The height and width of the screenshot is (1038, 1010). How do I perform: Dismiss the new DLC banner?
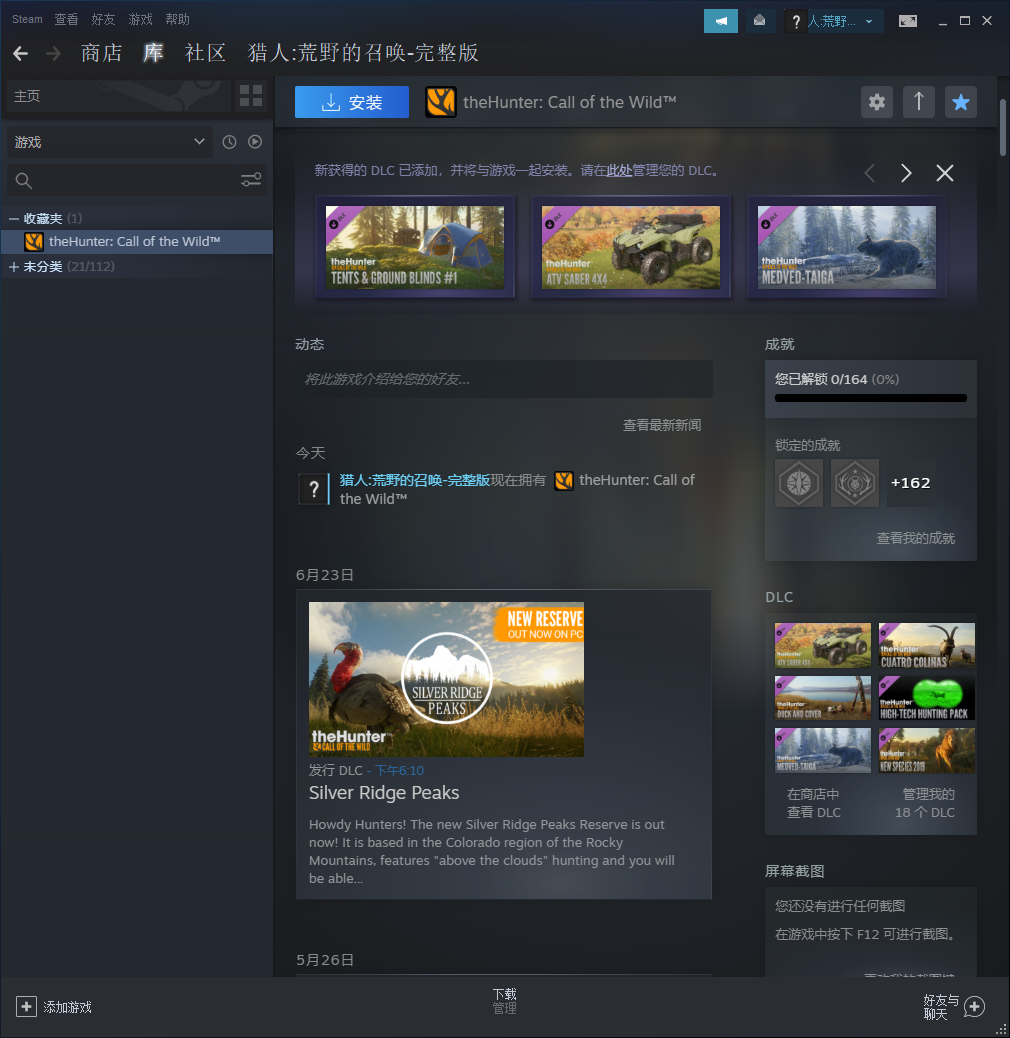click(x=945, y=173)
